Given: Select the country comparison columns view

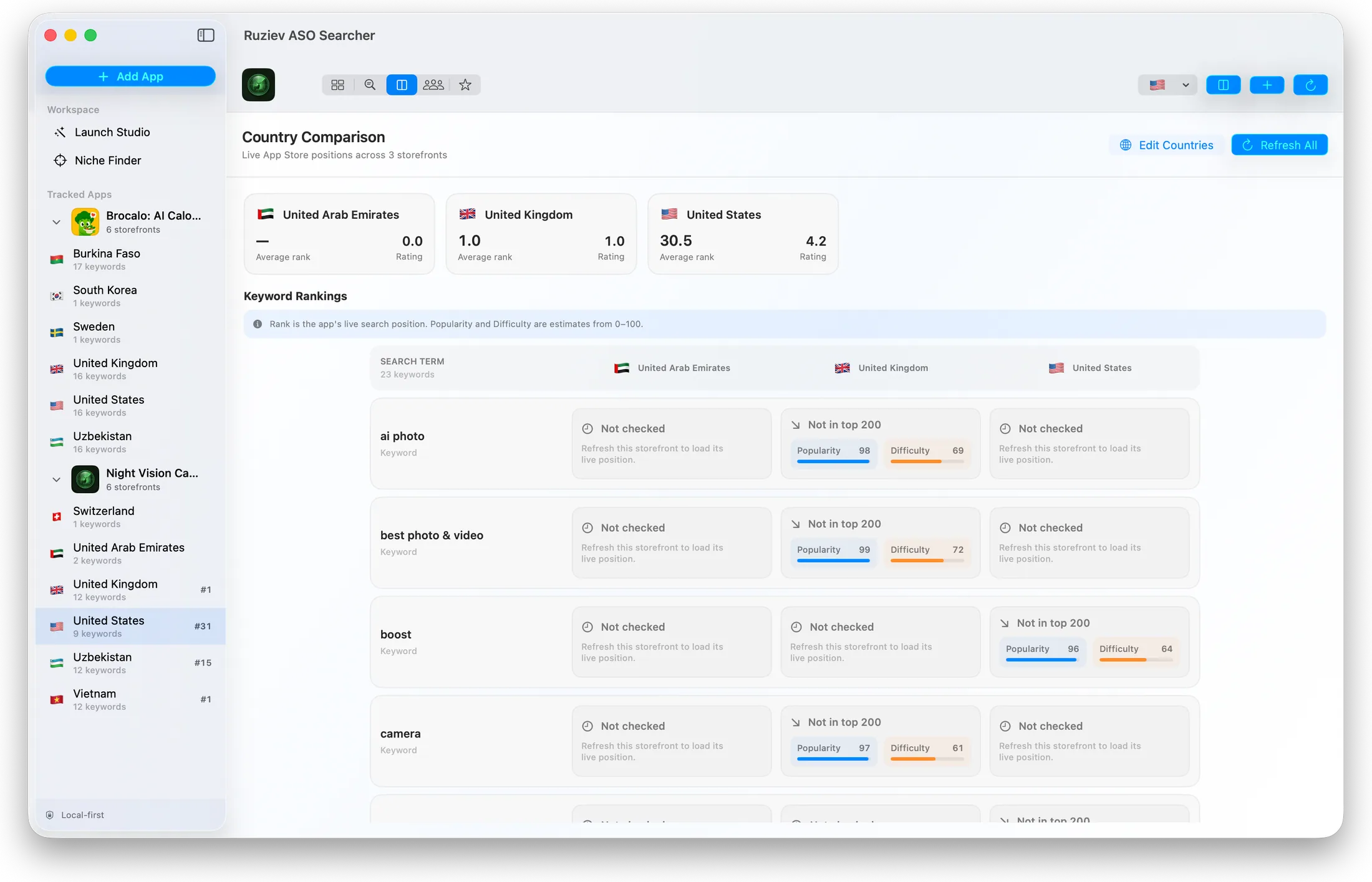Looking at the screenshot, I should (x=402, y=85).
